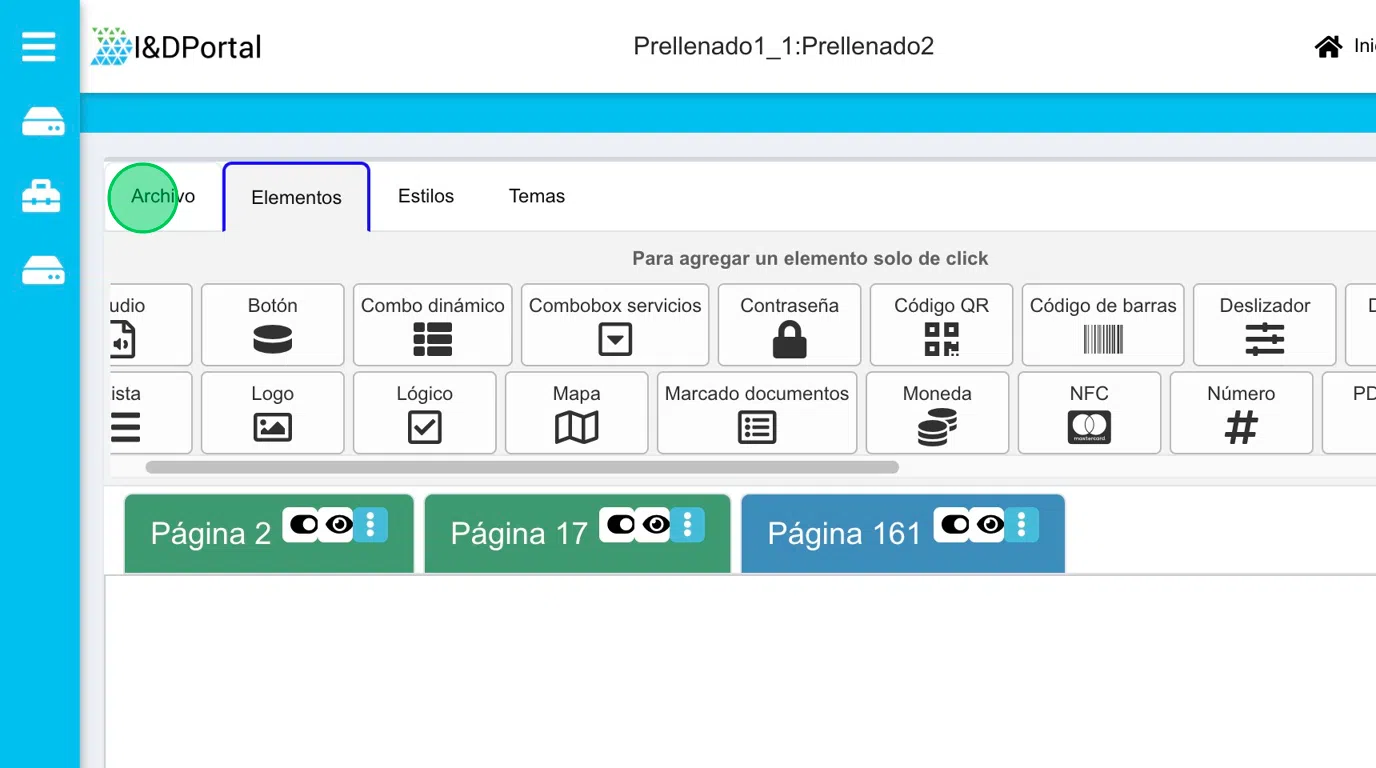
Task: Add a Moneda currency element
Action: click(937, 413)
